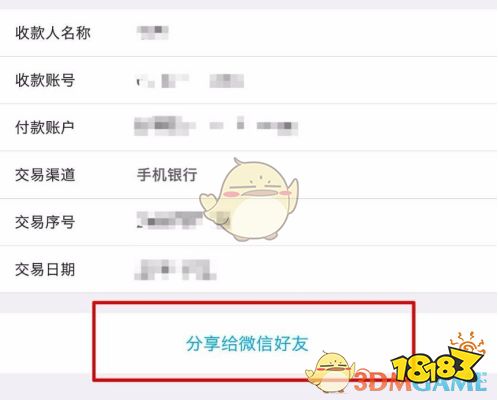Select the 付款账户 row label
The height and width of the screenshot is (400, 498).
click(x=45, y=127)
